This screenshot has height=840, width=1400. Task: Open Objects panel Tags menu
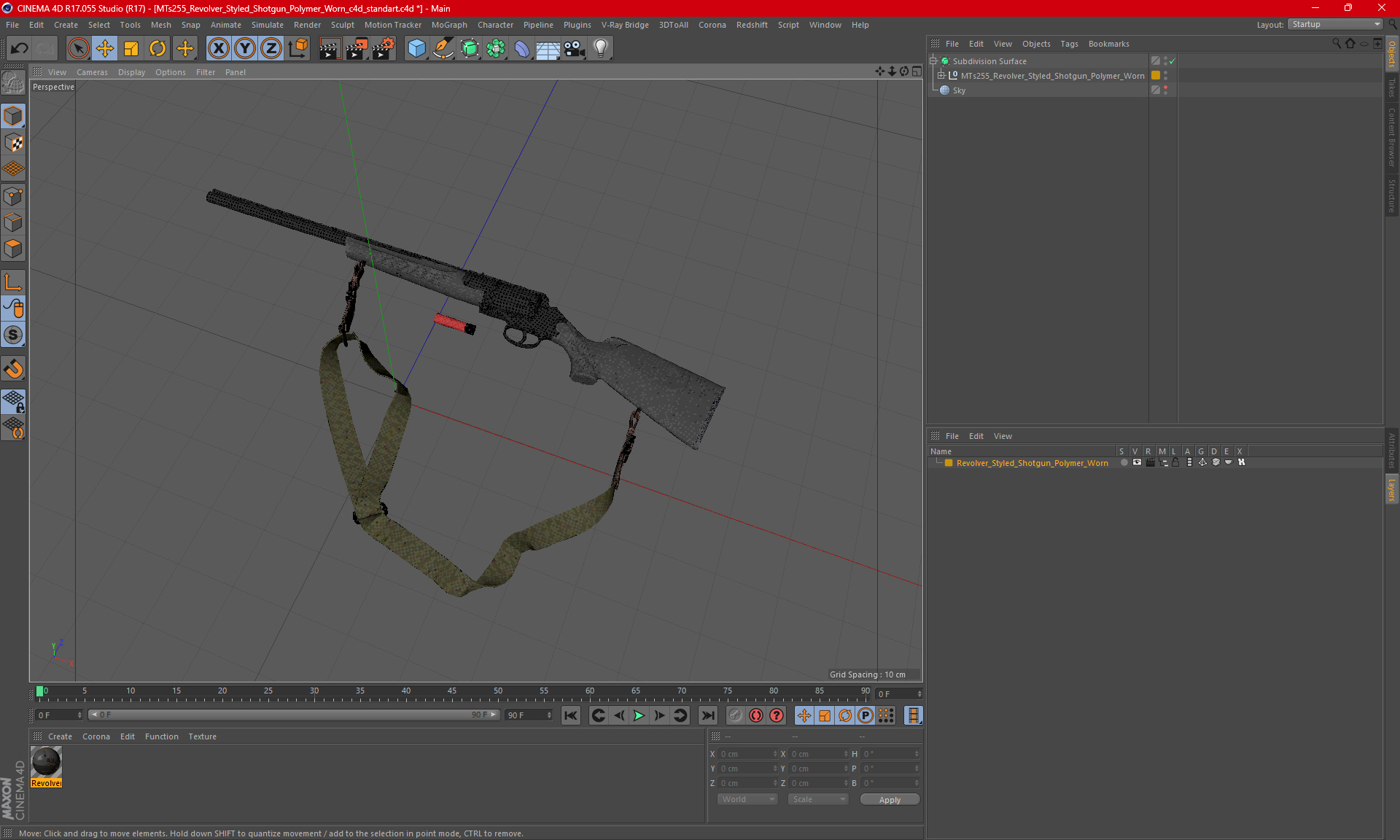pyautogui.click(x=1069, y=44)
